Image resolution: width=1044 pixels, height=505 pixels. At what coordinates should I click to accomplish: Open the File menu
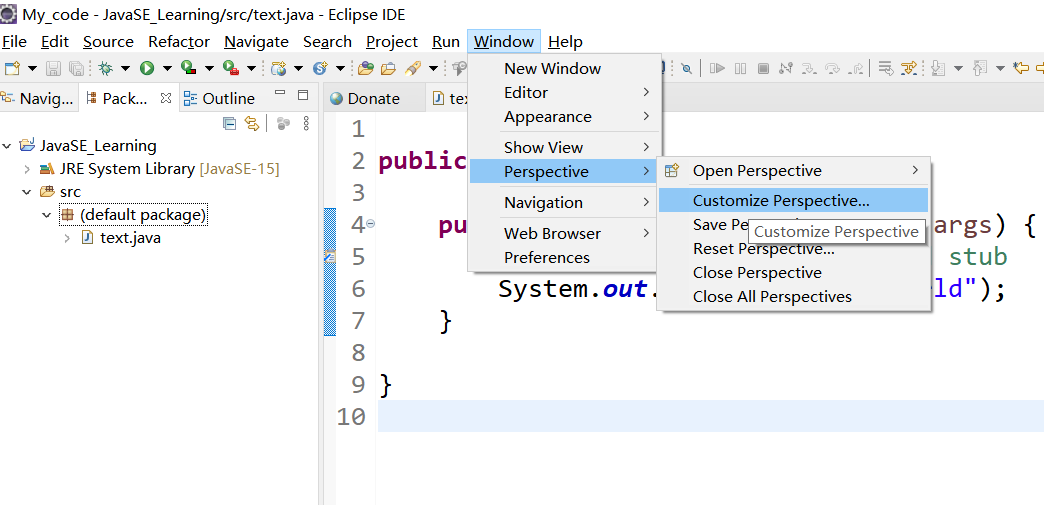pos(14,42)
